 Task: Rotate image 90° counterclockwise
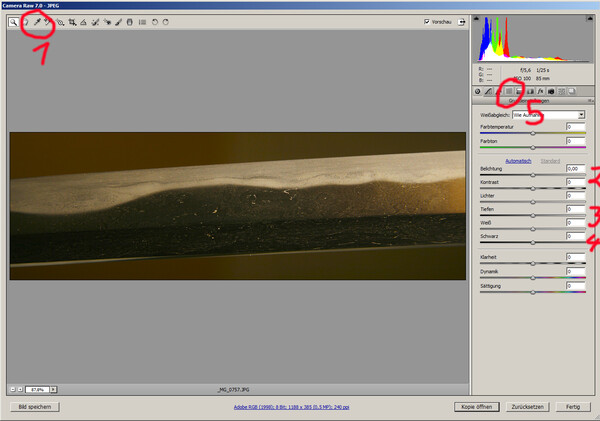click(155, 22)
